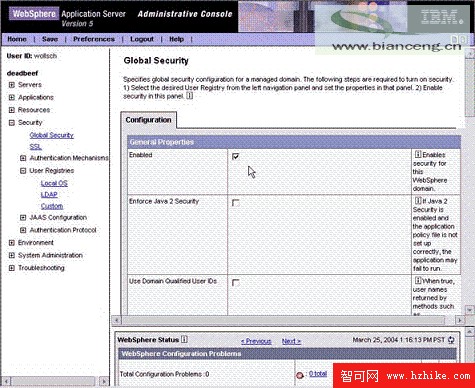Collapse the Security tree node
475x388 pixels.
[12, 123]
